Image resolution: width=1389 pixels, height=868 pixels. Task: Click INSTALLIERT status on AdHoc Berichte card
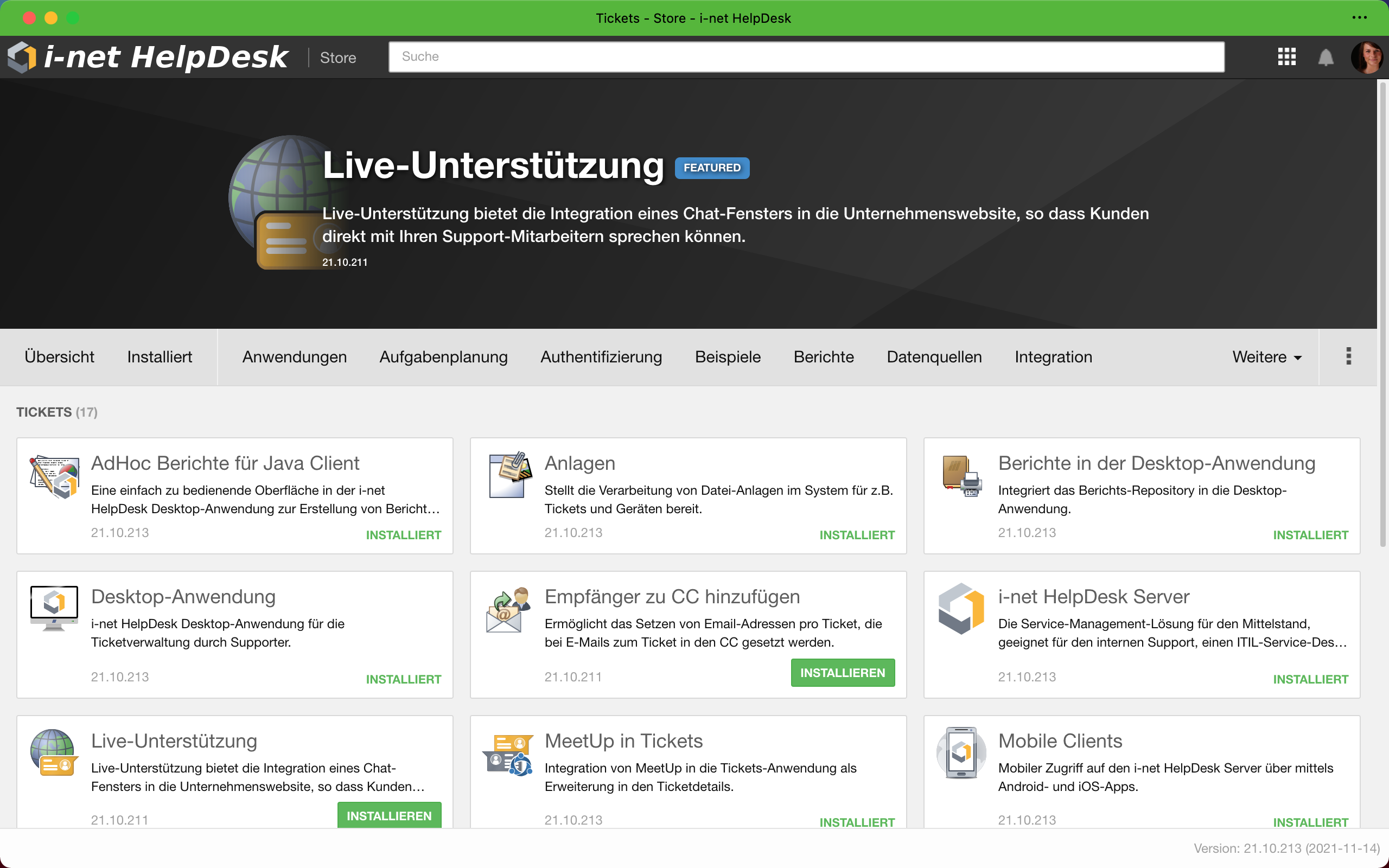click(x=404, y=535)
